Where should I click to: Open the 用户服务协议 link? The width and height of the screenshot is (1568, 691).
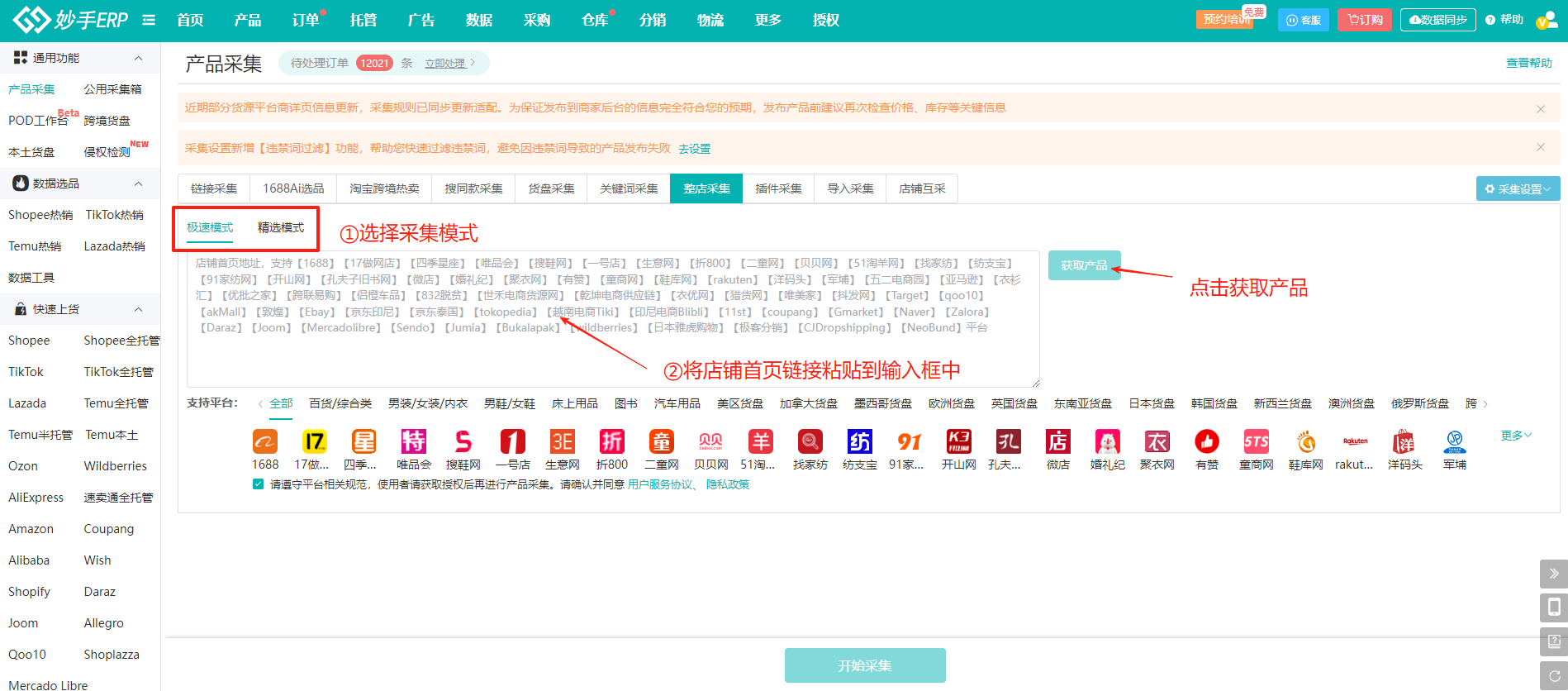(x=660, y=484)
